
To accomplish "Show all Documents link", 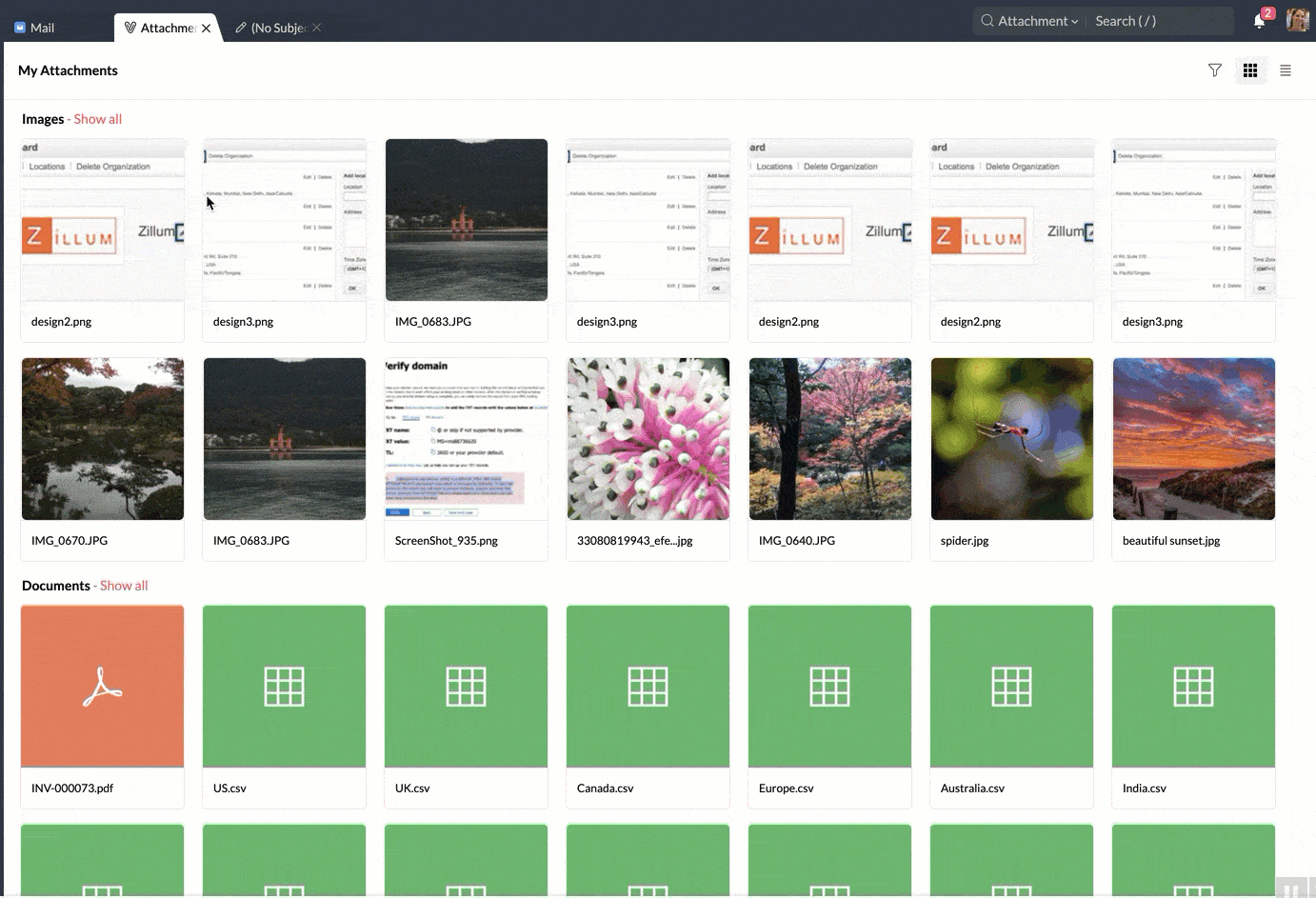I will pos(124,586).
